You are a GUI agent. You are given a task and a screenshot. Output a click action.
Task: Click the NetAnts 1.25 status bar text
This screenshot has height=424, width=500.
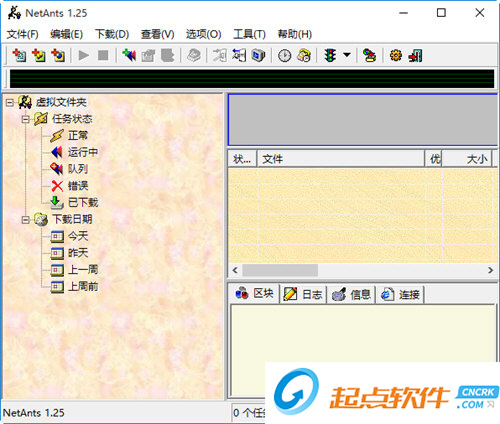click(x=34, y=413)
